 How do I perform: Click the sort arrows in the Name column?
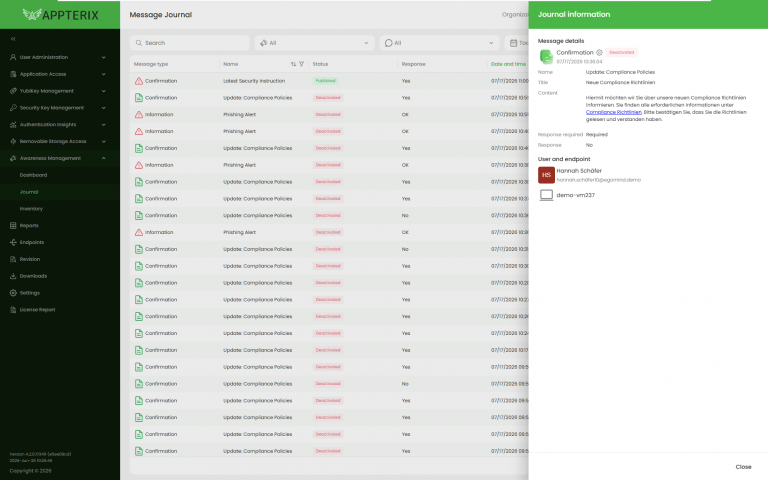[x=293, y=64]
